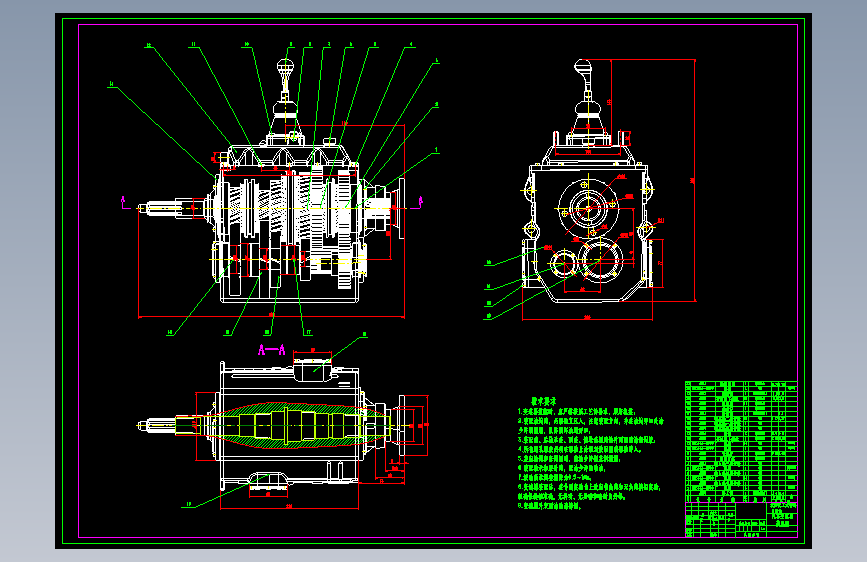Image resolution: width=867 pixels, height=562 pixels.
Task: Click the green parts list table
Action: point(741,441)
